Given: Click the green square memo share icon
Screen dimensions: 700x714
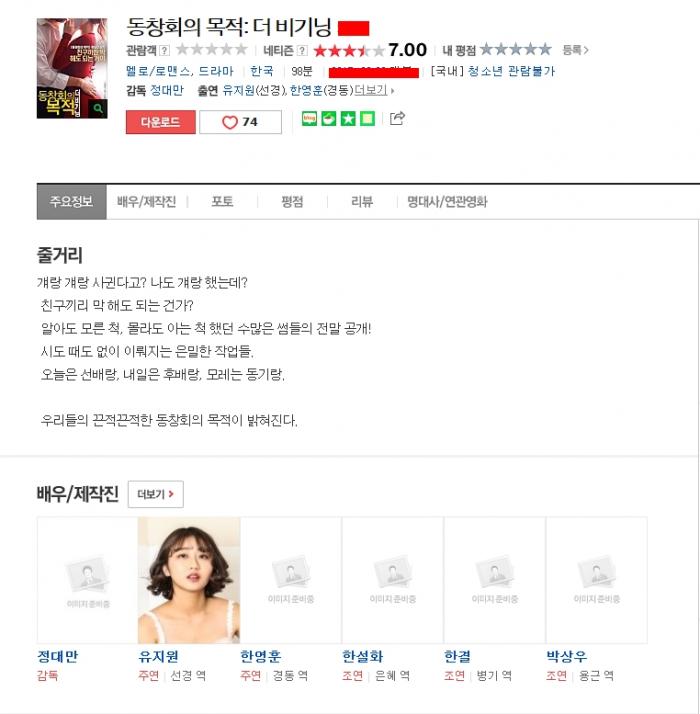Looking at the screenshot, I should click(x=368, y=119).
